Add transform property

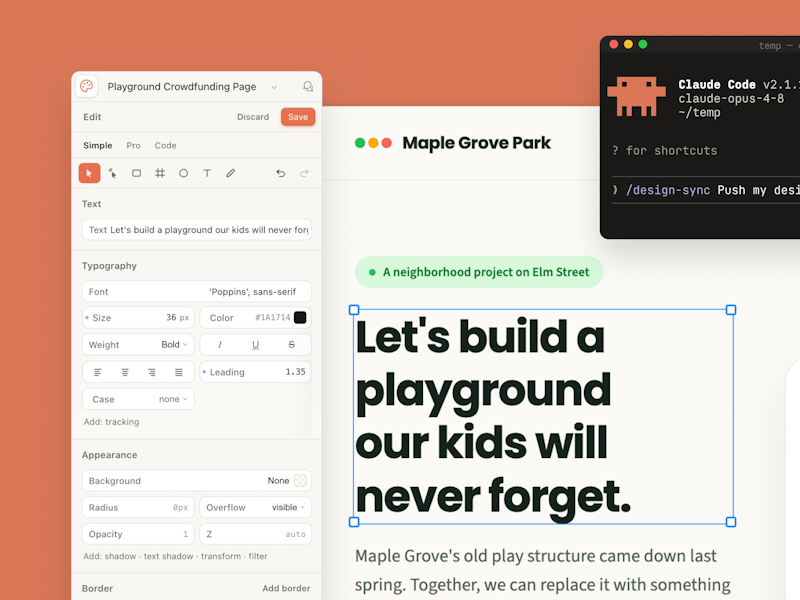point(221,556)
